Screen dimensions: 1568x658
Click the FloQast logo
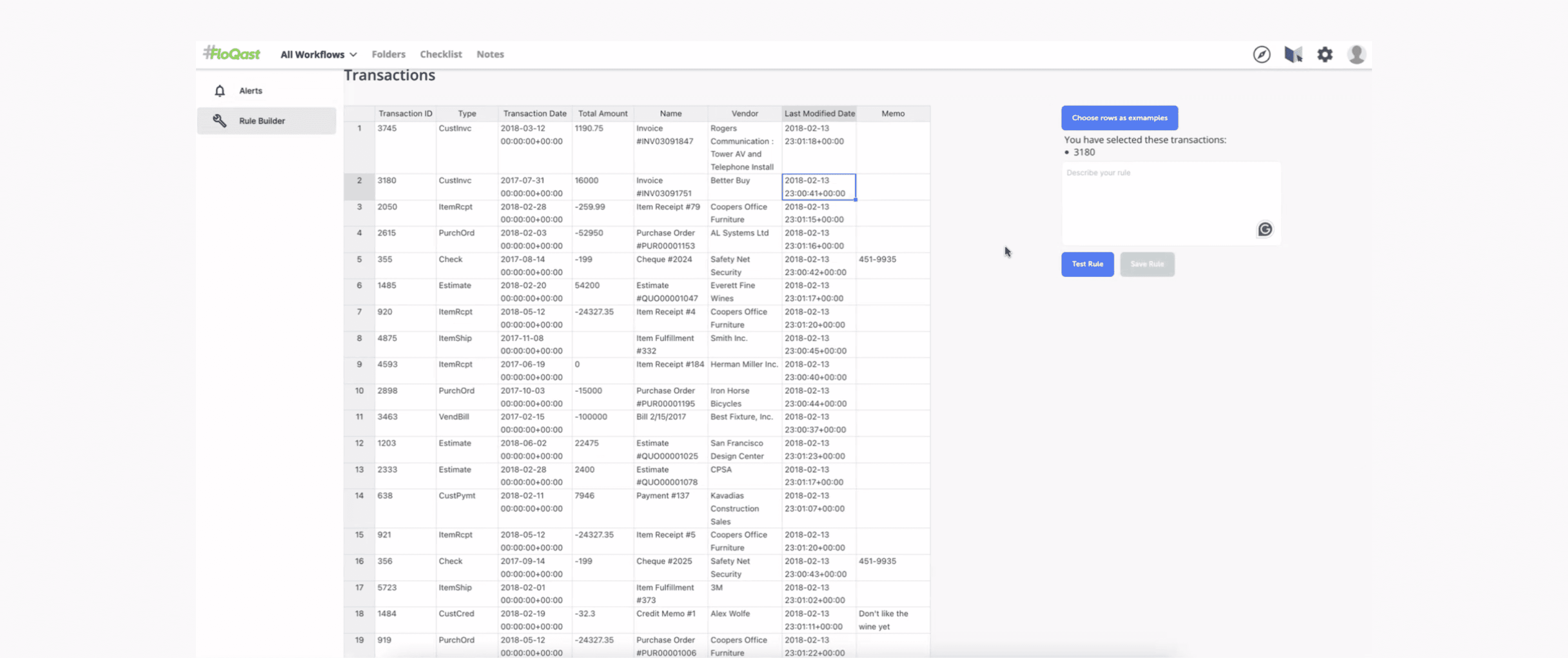(232, 53)
